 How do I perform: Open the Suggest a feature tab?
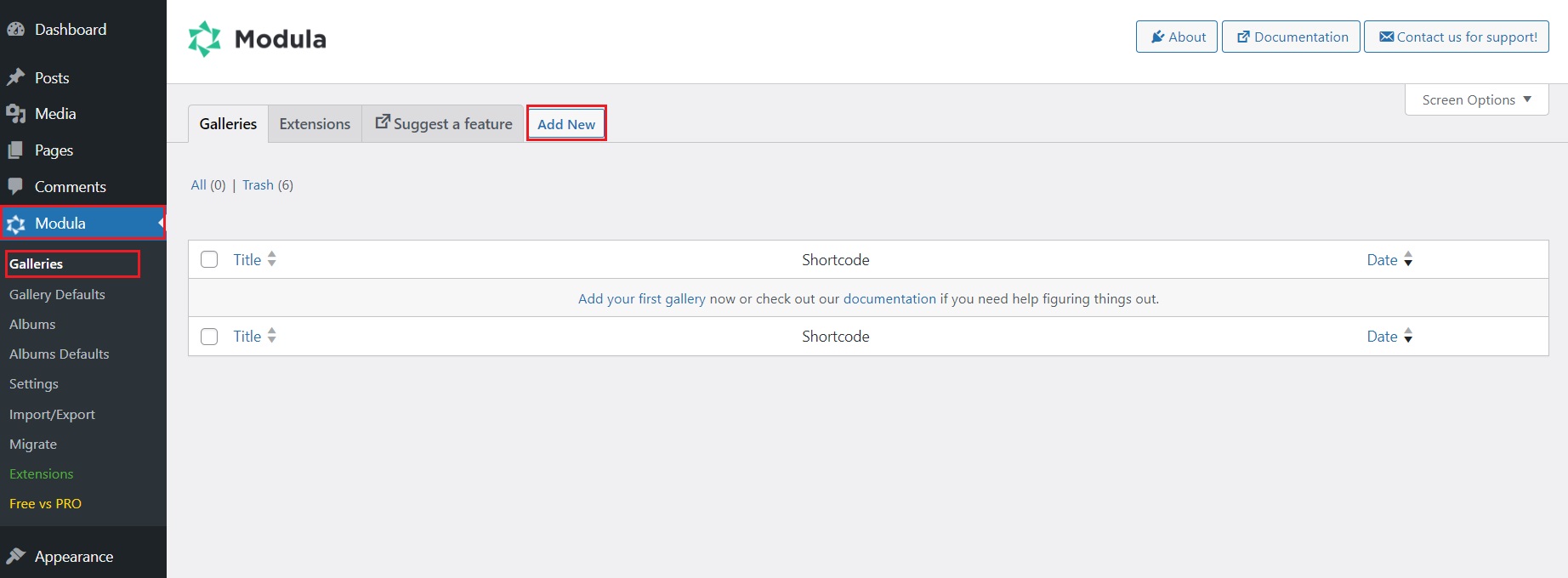tap(443, 124)
